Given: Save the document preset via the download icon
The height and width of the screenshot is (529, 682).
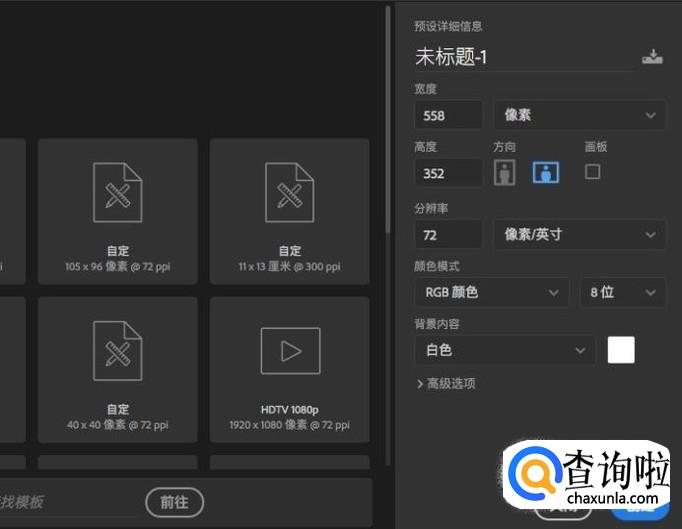Looking at the screenshot, I should pos(652,57).
